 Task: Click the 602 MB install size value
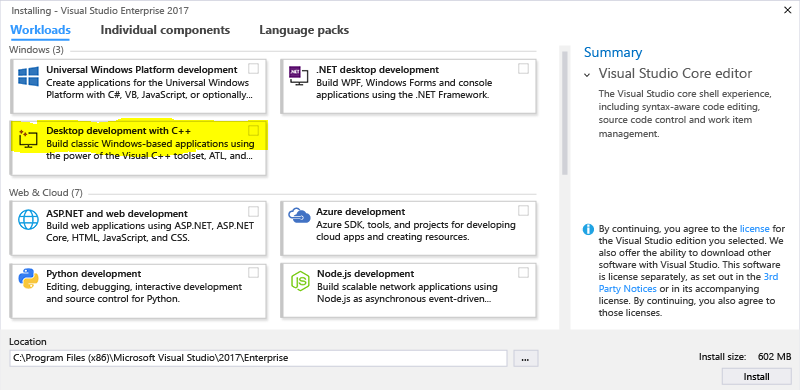point(774,357)
